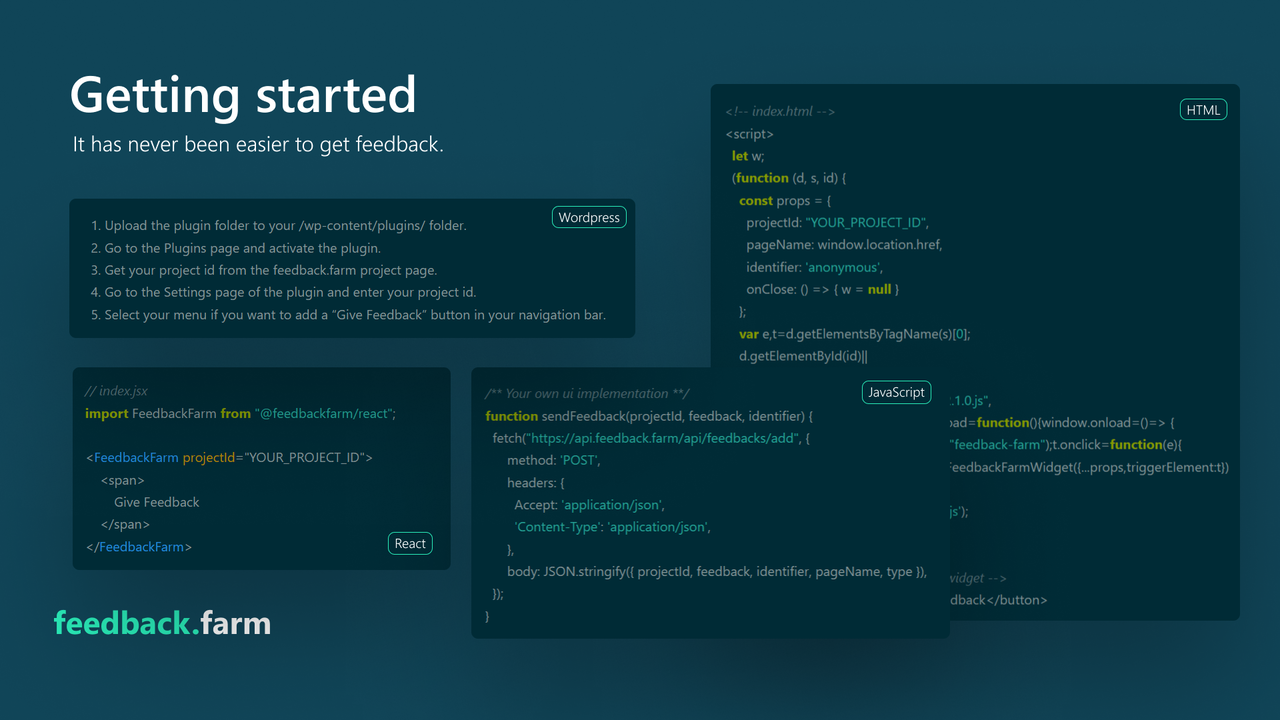This screenshot has height=720, width=1280.
Task: Select the HTML tag badge
Action: [1203, 110]
